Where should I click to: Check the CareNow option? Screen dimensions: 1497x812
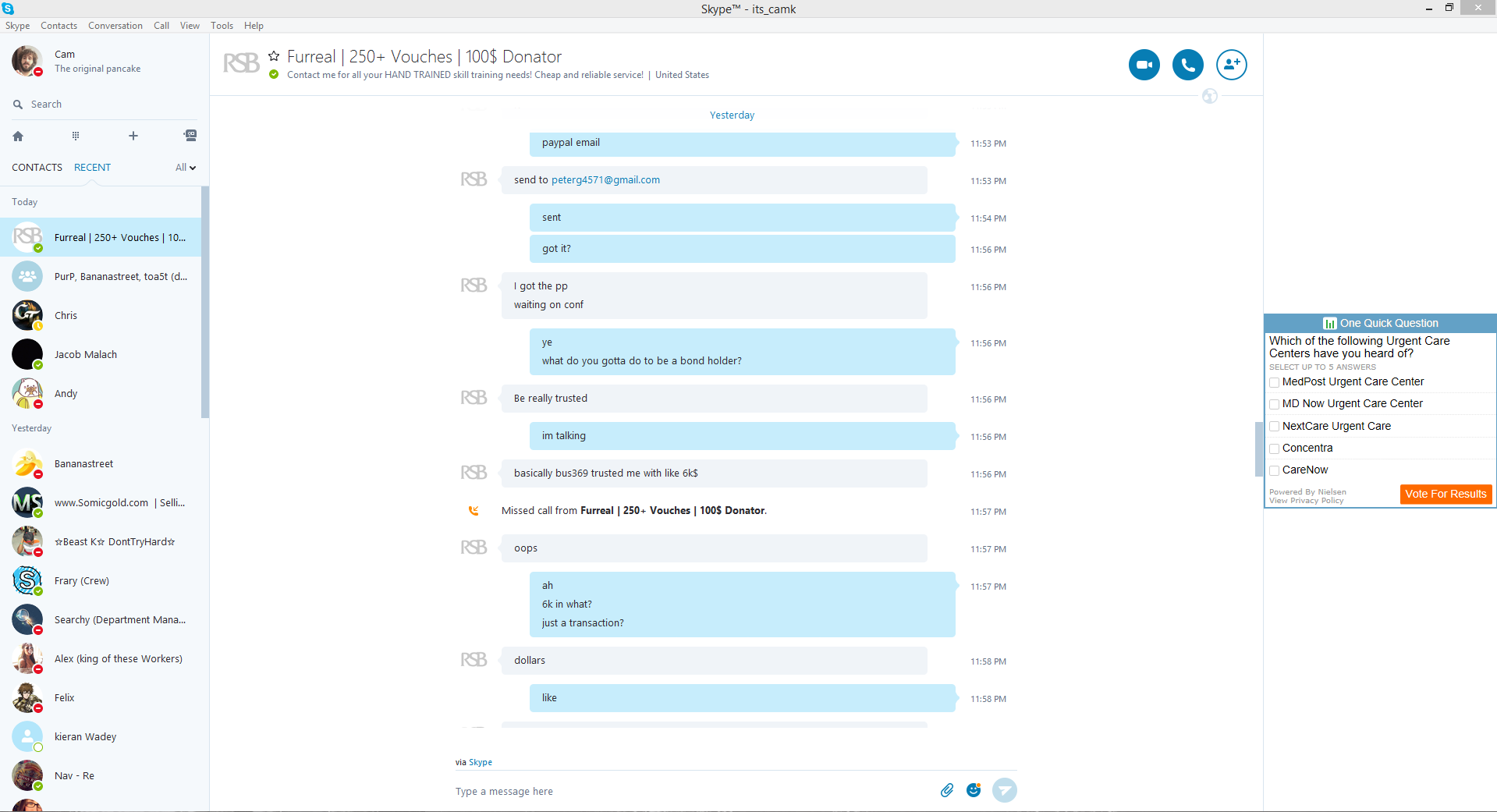1274,470
